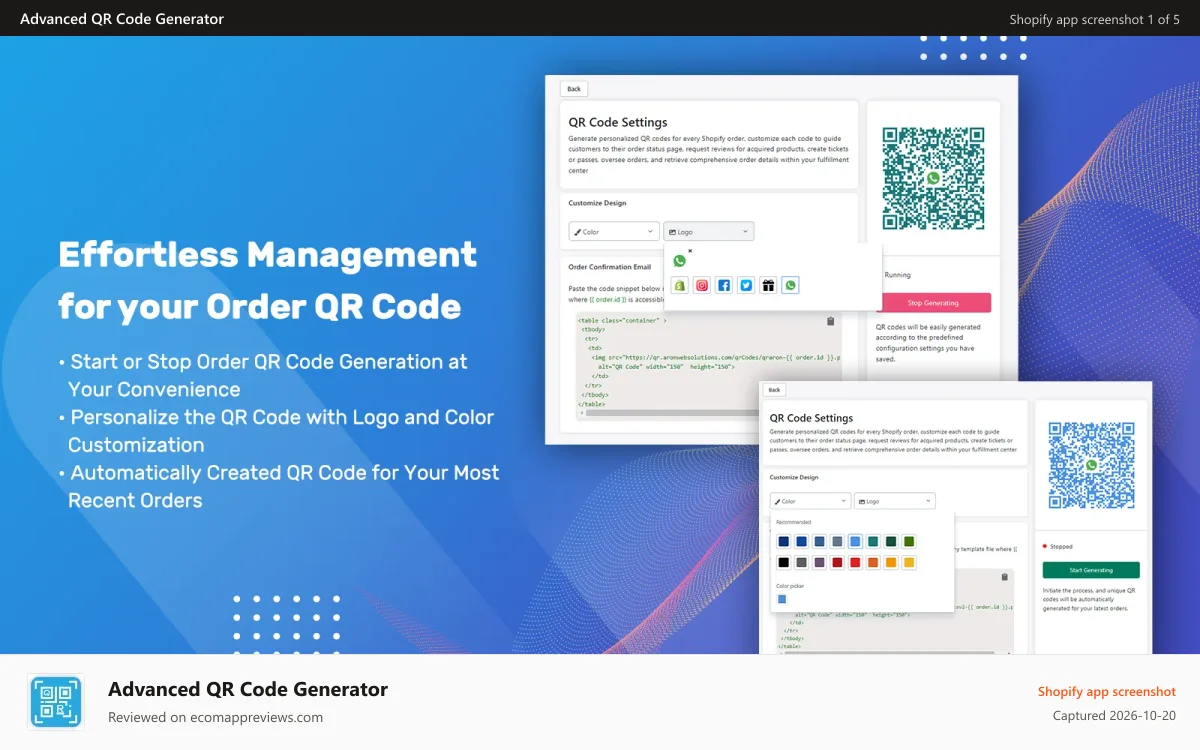
Task: Open the custom Color picker square
Action: tap(782, 599)
